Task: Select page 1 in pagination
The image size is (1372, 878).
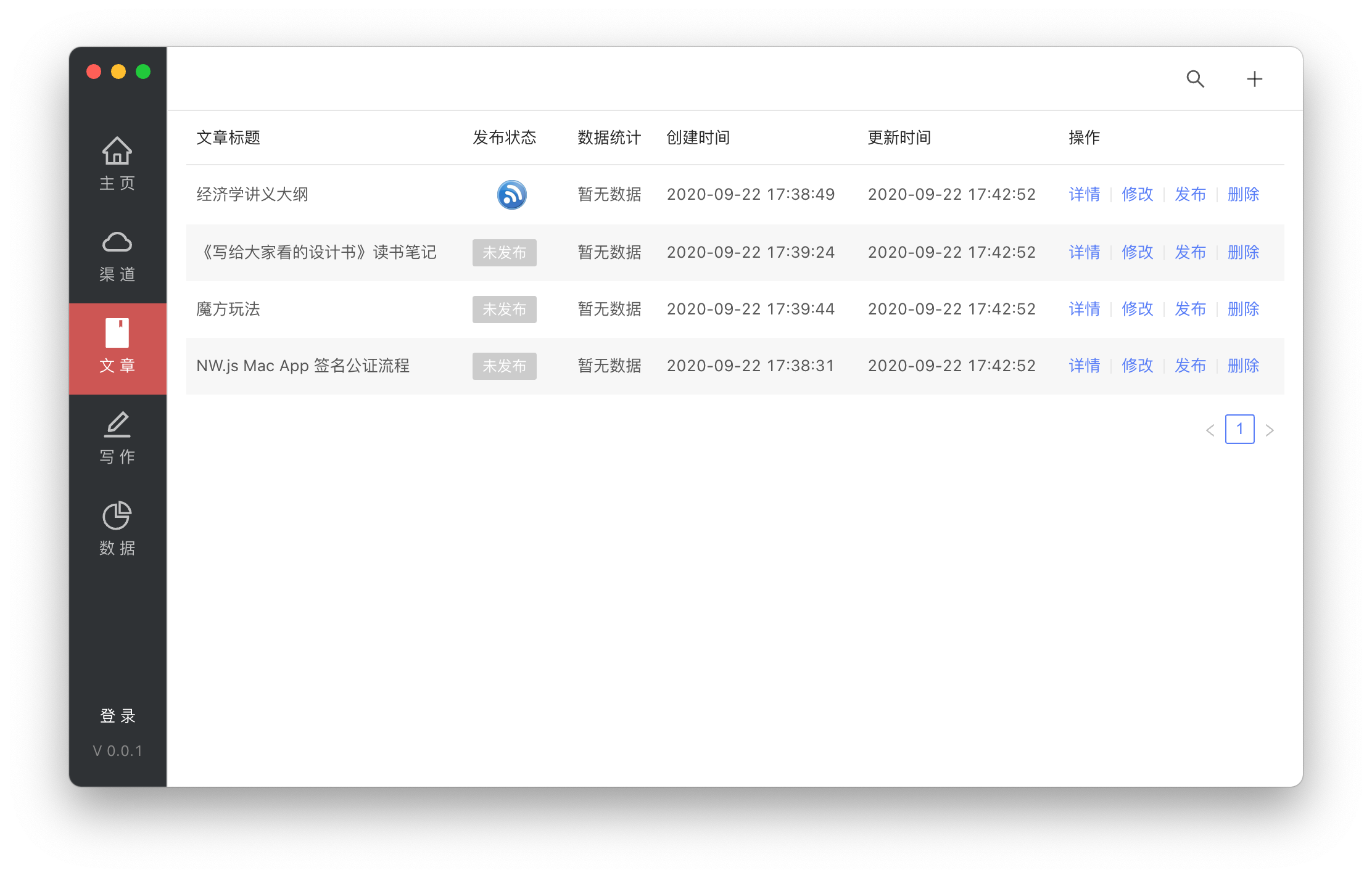Action: coord(1239,429)
